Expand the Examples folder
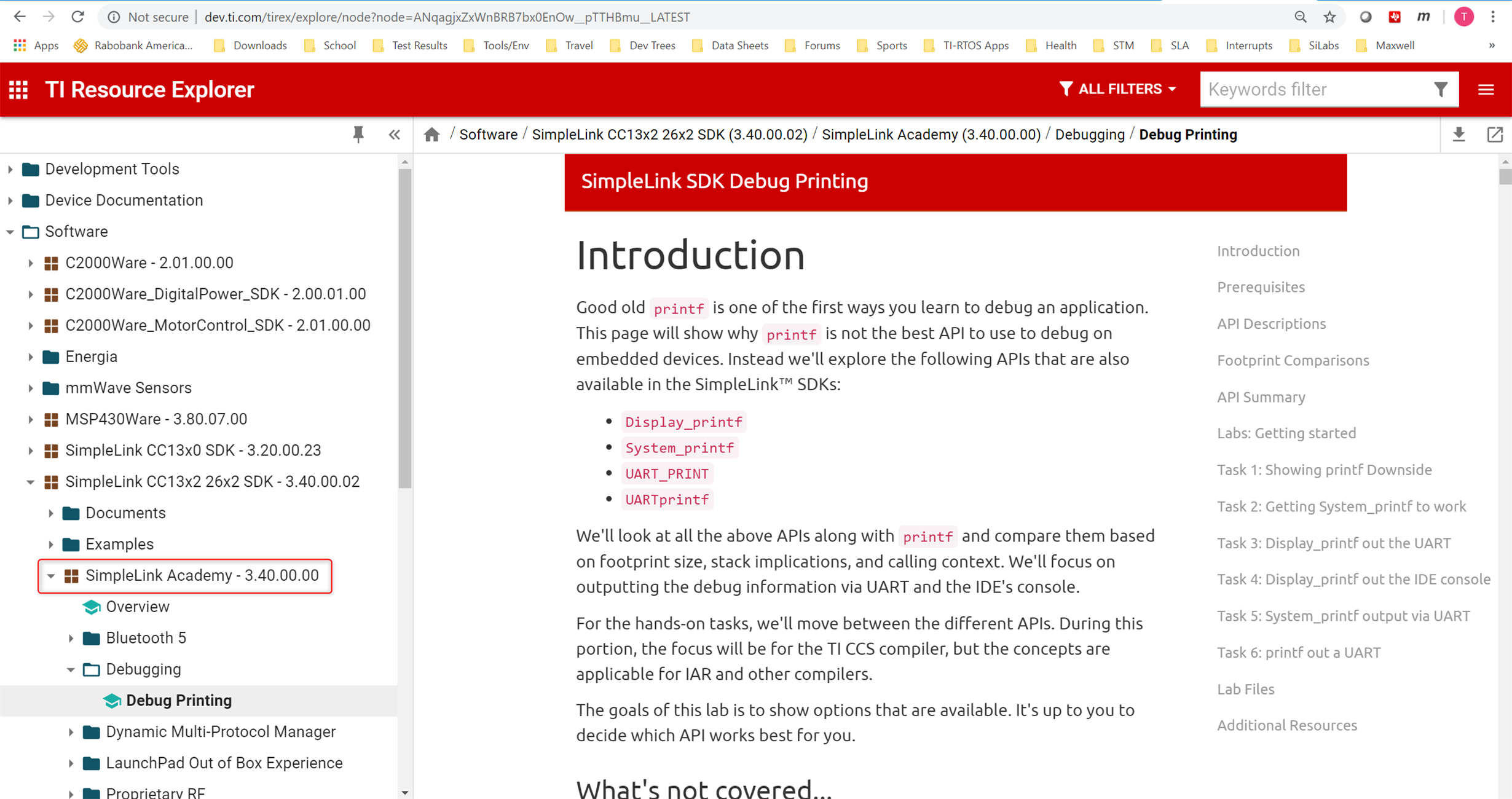This screenshot has width=1512, height=799. (x=50, y=545)
